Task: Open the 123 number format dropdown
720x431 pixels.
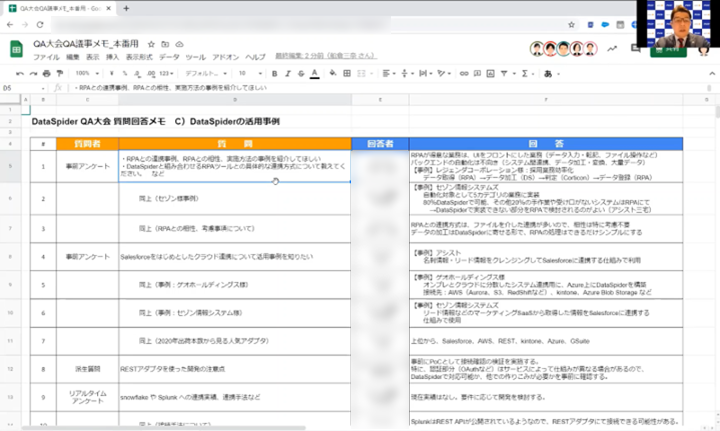Action: pyautogui.click(x=166, y=73)
